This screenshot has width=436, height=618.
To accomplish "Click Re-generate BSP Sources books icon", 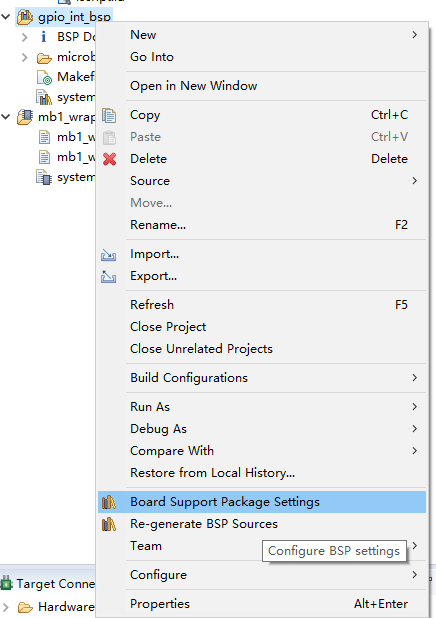I will pos(109,524).
